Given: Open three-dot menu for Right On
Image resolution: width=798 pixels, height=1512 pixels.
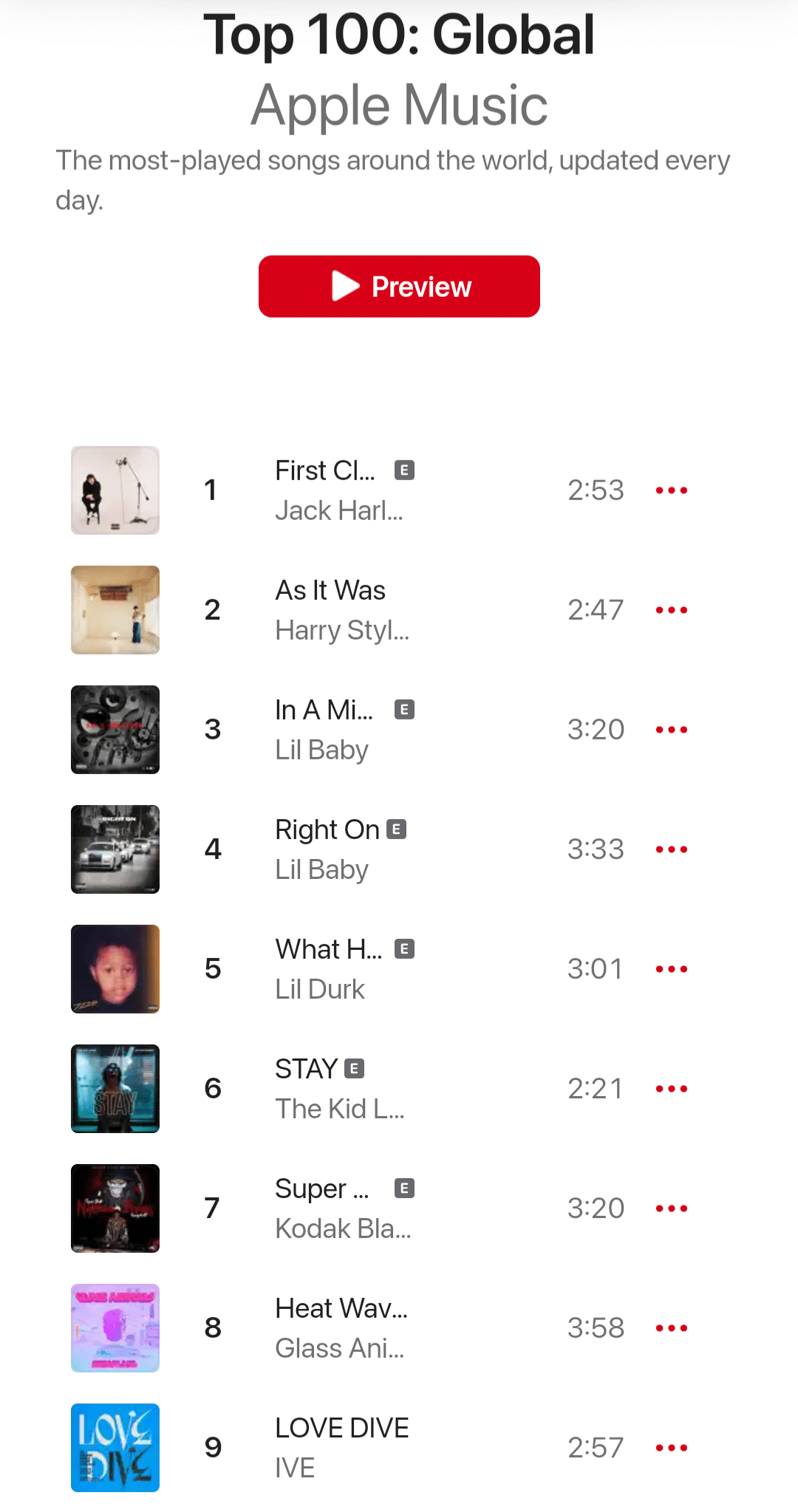Looking at the screenshot, I should tap(672, 849).
